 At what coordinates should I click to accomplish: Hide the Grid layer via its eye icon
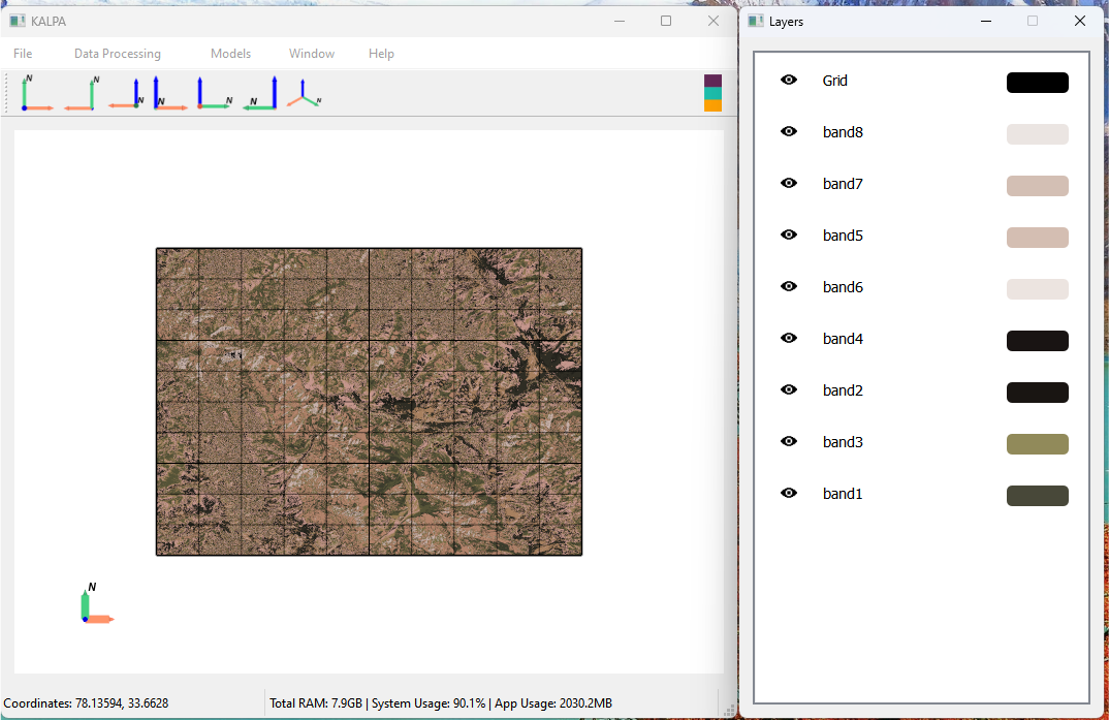click(789, 80)
